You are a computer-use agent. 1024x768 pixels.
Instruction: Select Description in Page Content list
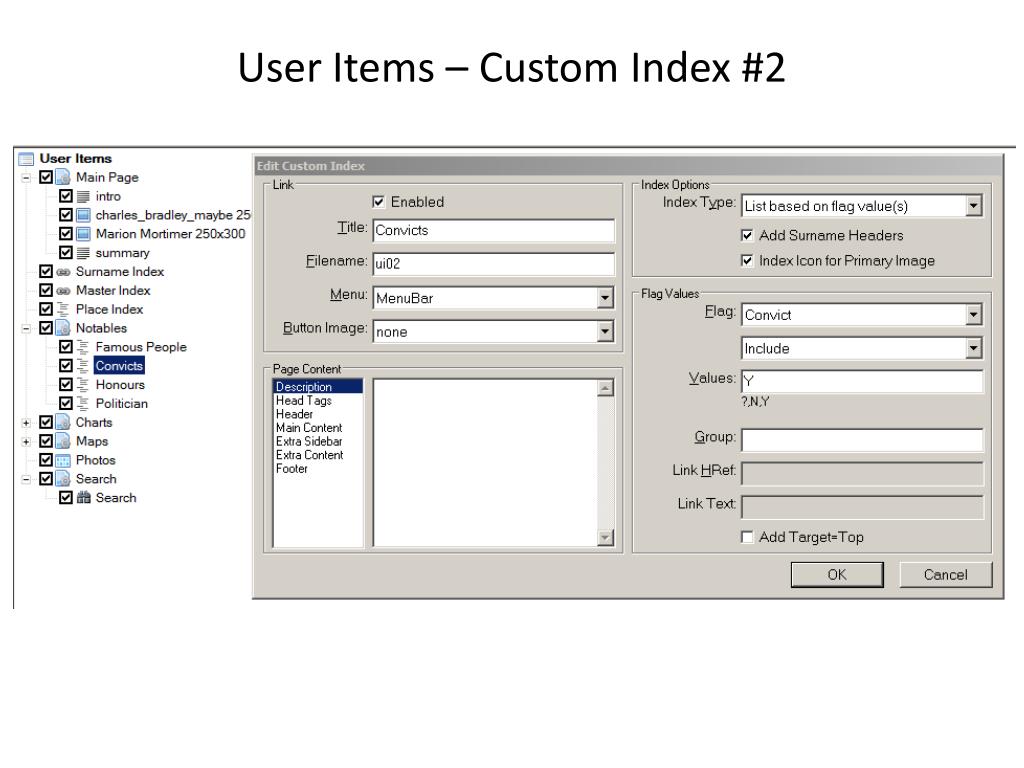(x=317, y=387)
